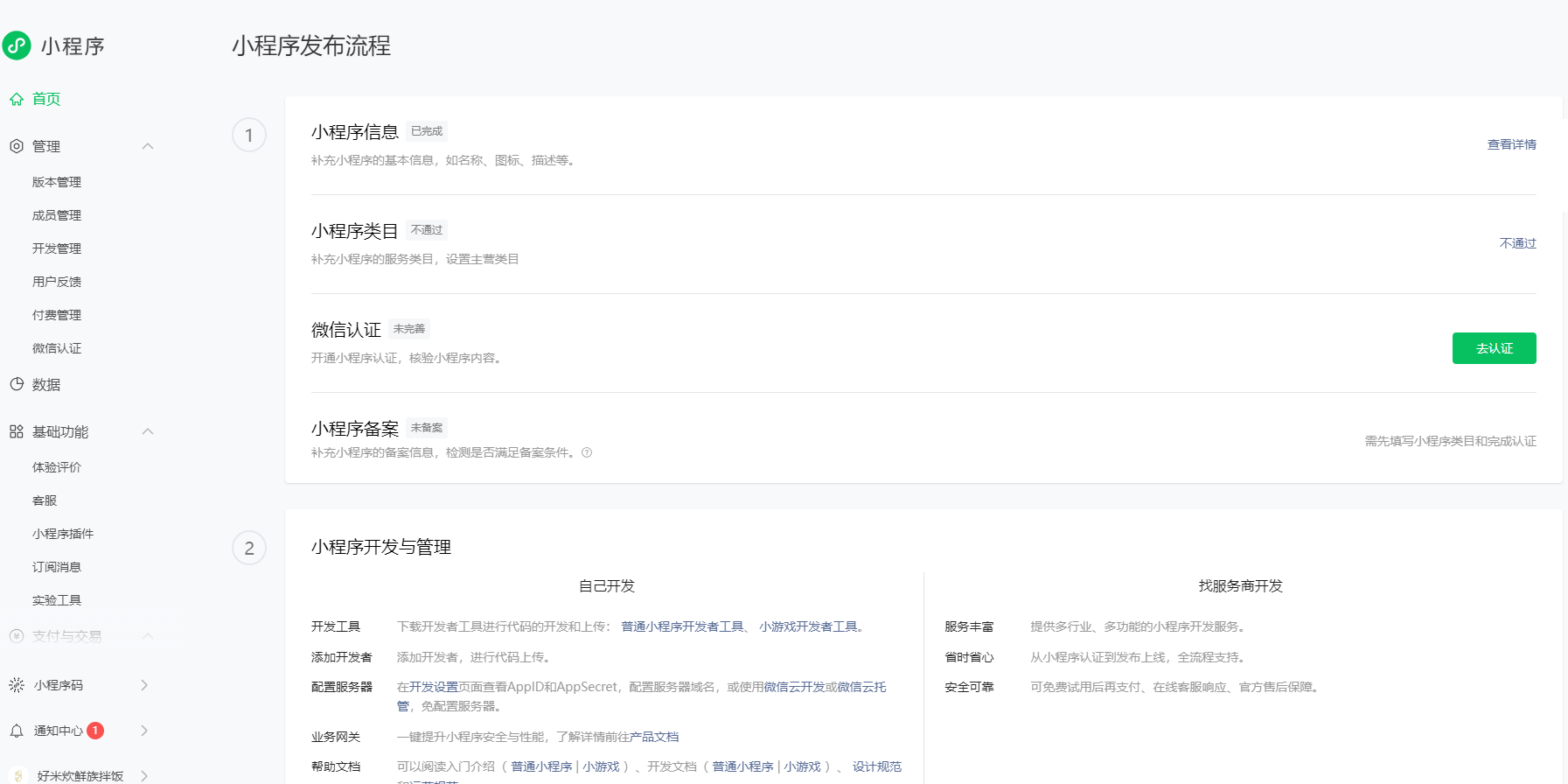Open 小游戏开发者工具 download link

(808, 626)
